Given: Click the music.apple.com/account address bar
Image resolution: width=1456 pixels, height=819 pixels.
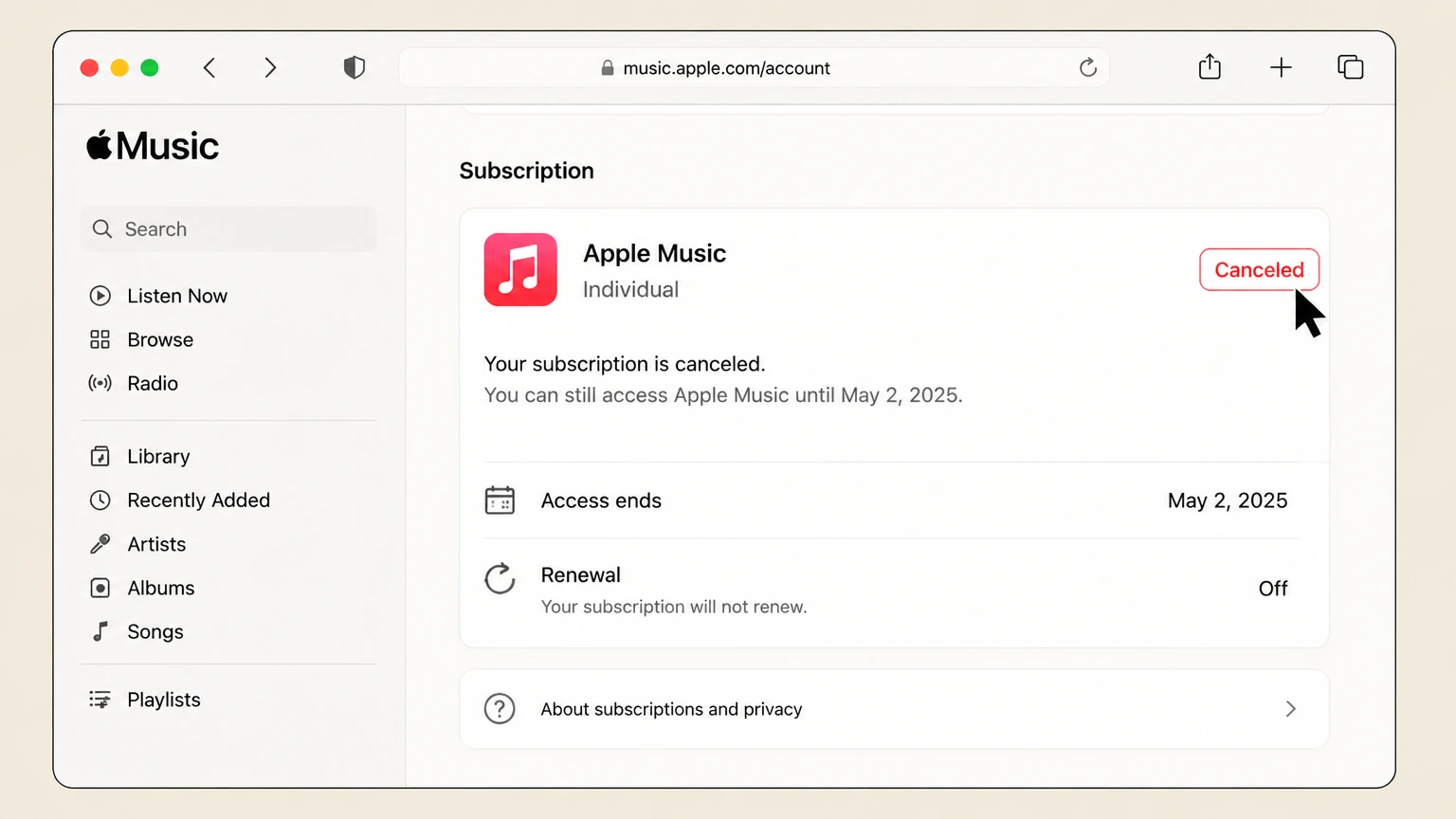Looking at the screenshot, I should tap(755, 67).
